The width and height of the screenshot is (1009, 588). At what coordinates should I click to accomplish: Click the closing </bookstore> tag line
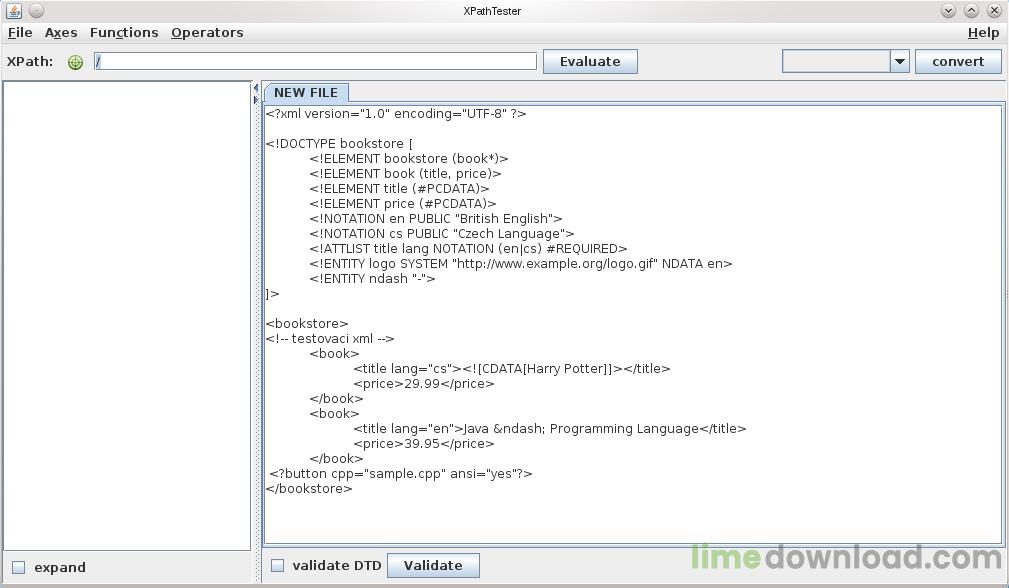(309, 488)
